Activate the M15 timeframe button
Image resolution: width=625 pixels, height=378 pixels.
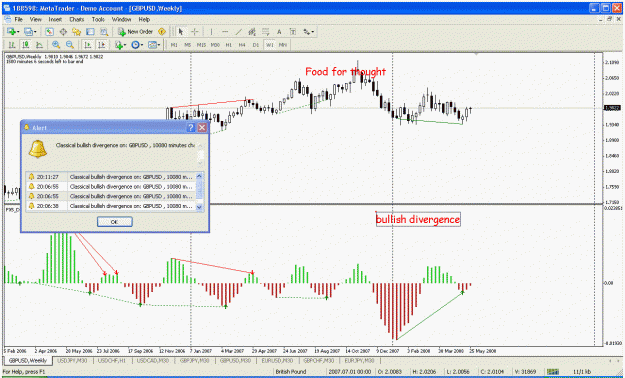(x=201, y=45)
